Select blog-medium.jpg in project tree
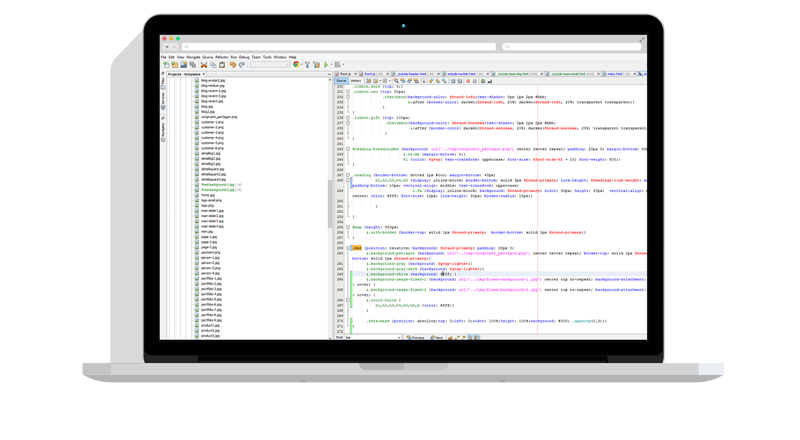Screen dimensions: 800x440 coord(214,85)
